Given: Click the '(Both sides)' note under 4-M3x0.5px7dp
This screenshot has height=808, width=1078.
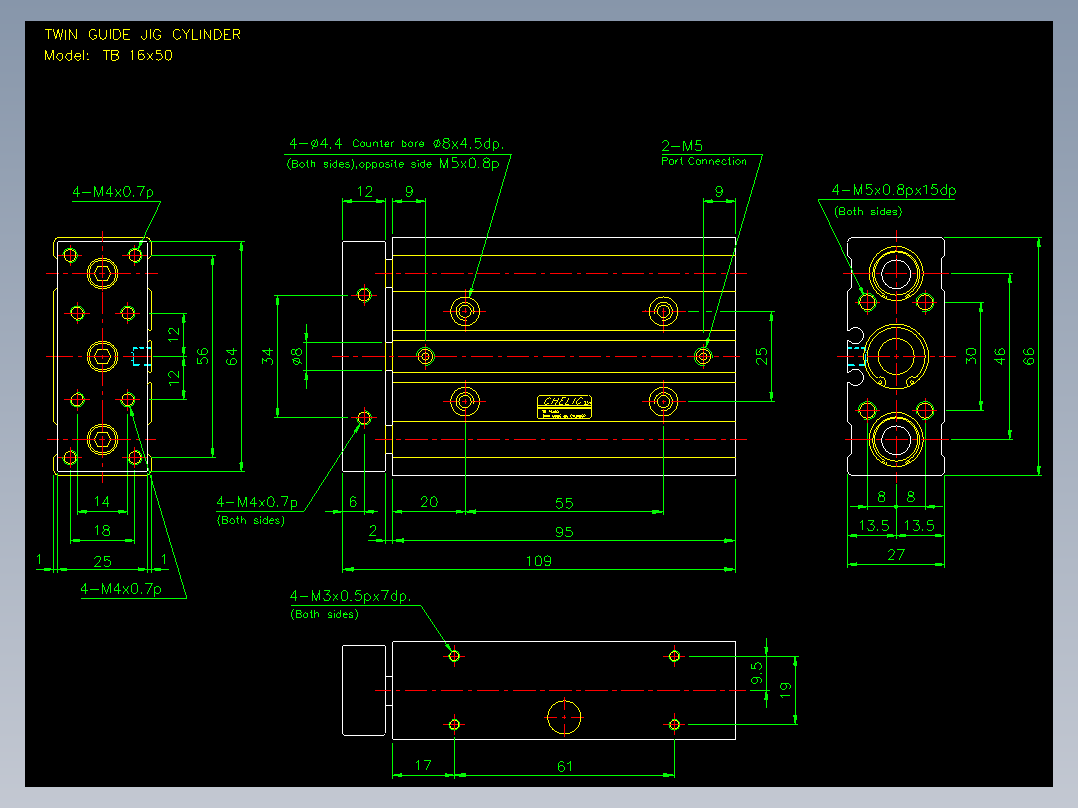Looking at the screenshot, I should point(324,614).
